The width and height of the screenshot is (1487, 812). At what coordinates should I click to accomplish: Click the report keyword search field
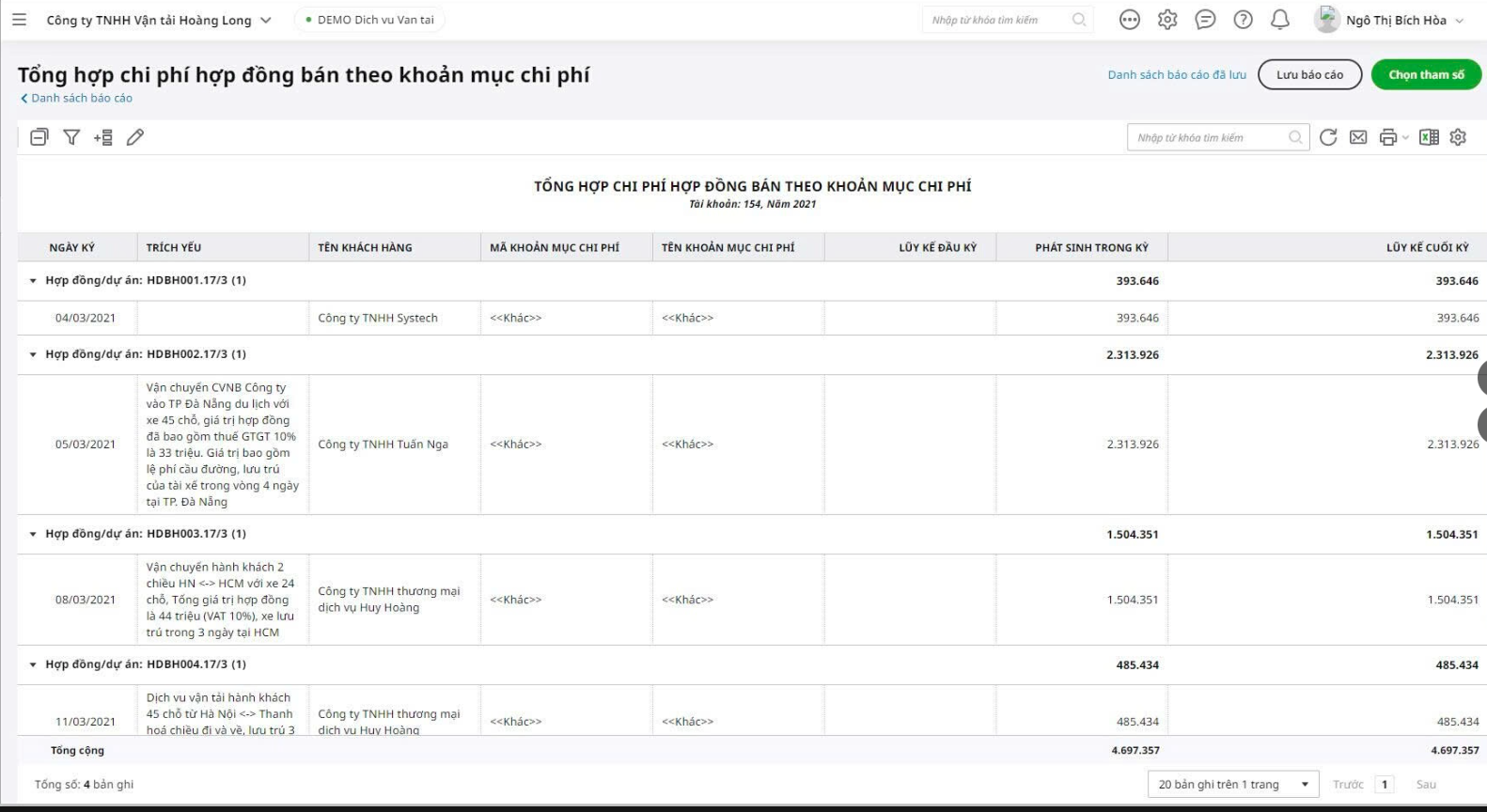1209,138
